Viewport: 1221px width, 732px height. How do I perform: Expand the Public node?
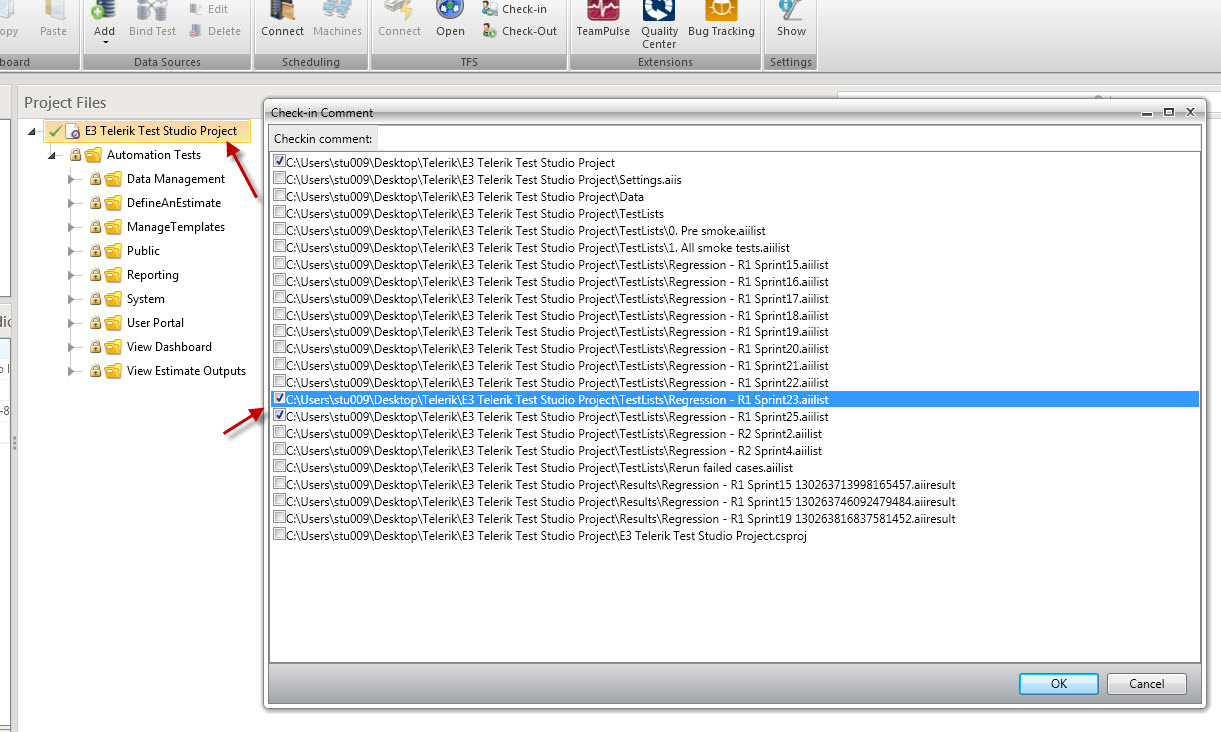[x=73, y=251]
